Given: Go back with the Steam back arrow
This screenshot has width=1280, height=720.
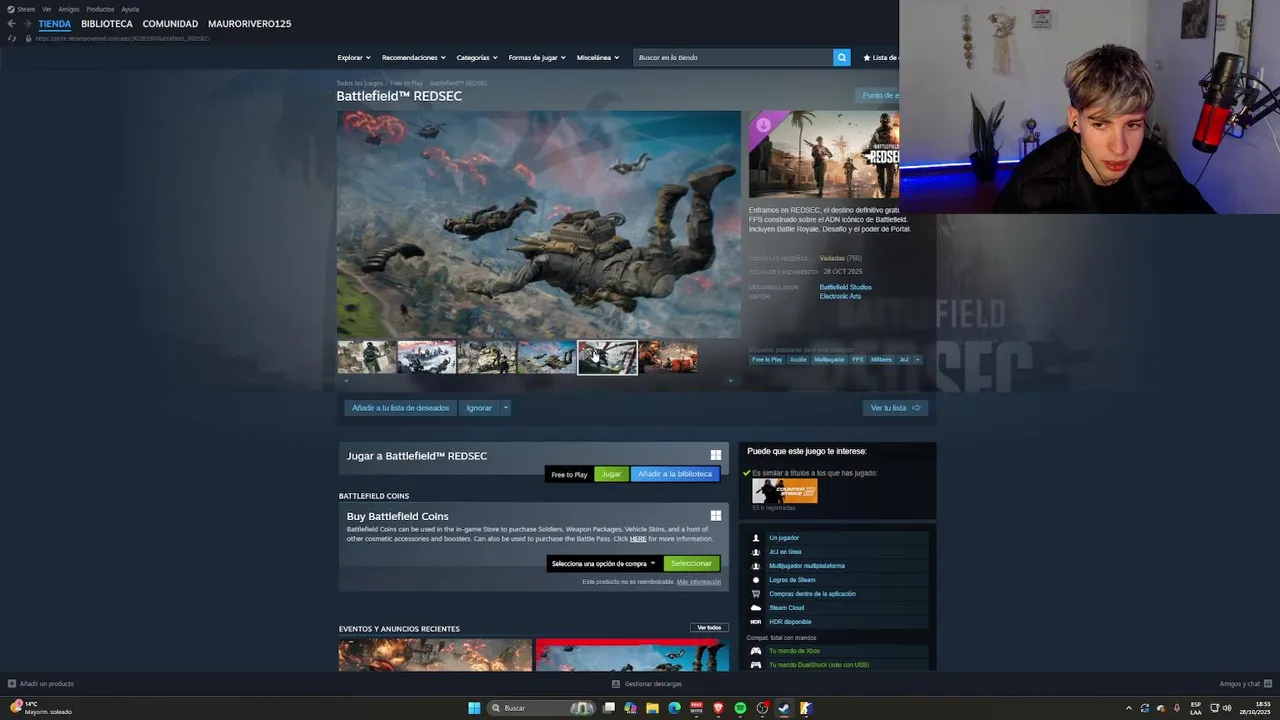Looking at the screenshot, I should [x=11, y=24].
